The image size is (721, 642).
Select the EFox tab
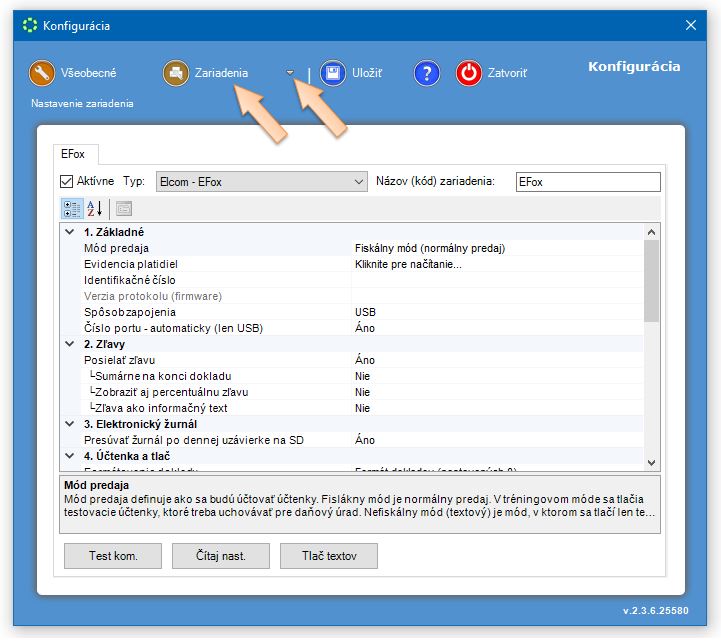[73, 155]
